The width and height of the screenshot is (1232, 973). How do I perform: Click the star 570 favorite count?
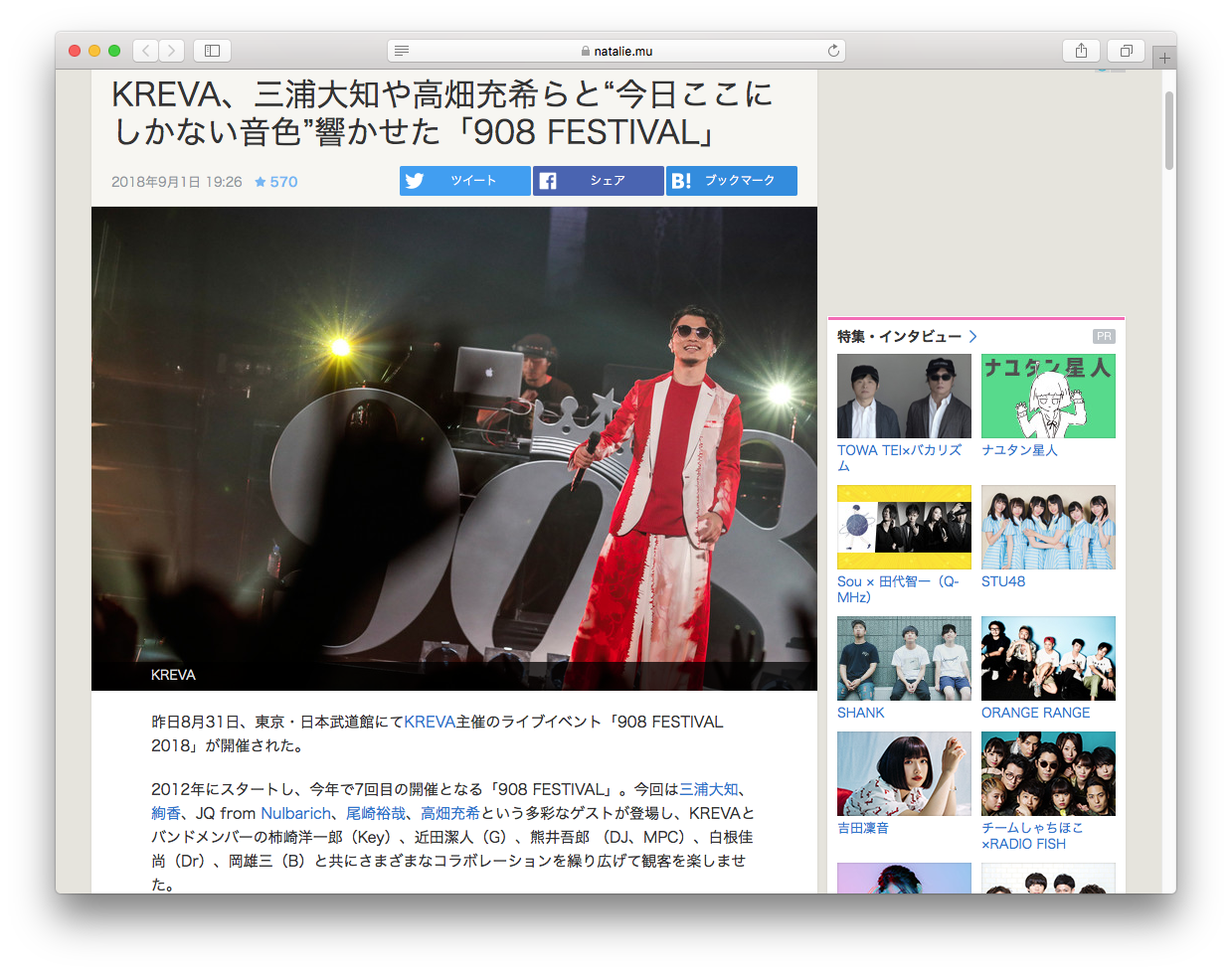point(275,182)
